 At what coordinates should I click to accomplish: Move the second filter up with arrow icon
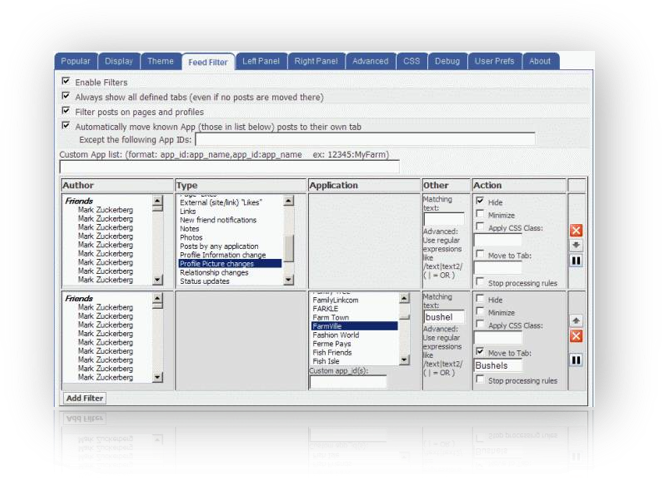[576, 320]
